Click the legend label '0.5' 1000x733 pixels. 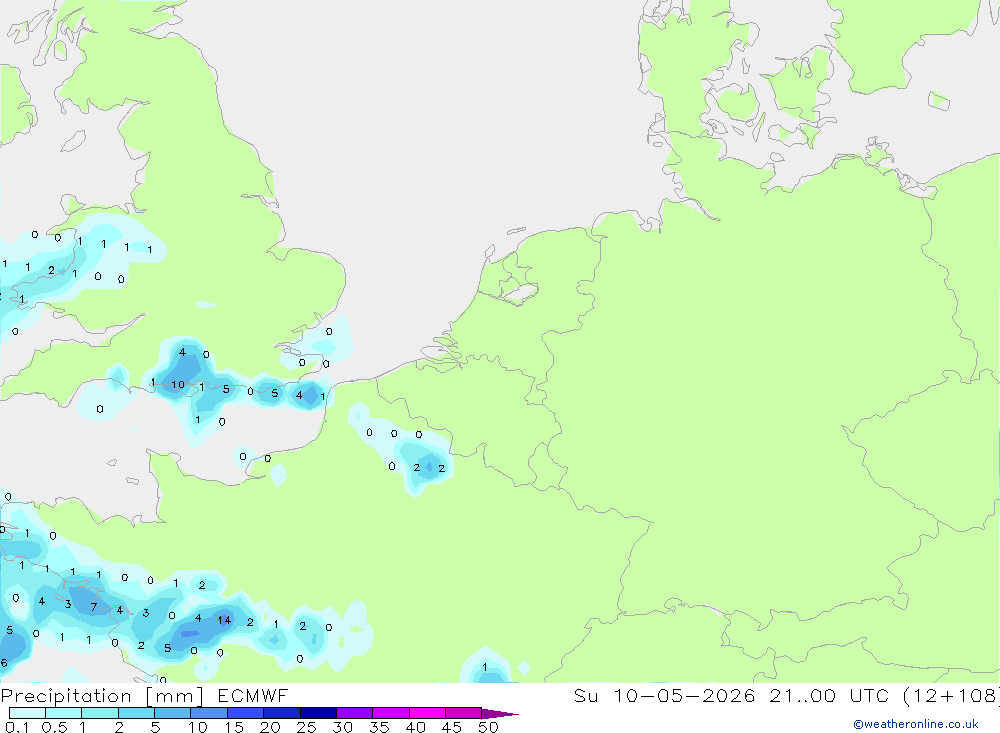(x=54, y=727)
